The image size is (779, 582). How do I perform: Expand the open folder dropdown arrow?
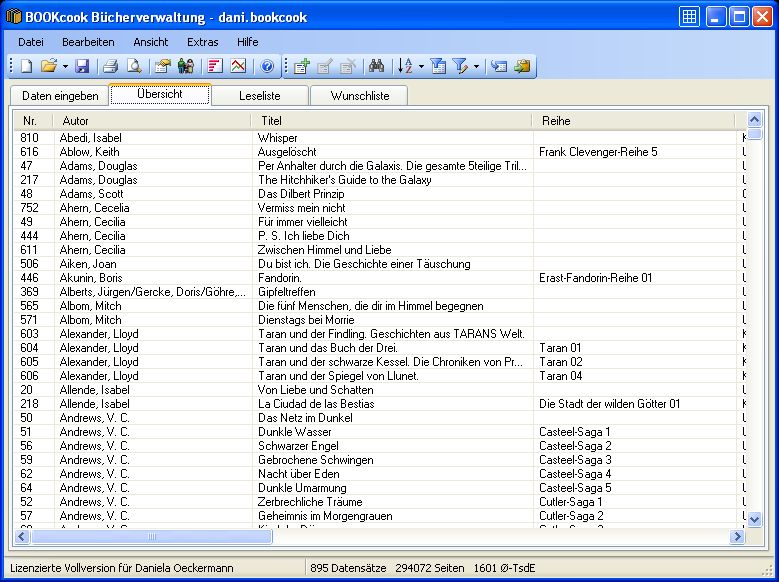pyautogui.click(x=65, y=67)
